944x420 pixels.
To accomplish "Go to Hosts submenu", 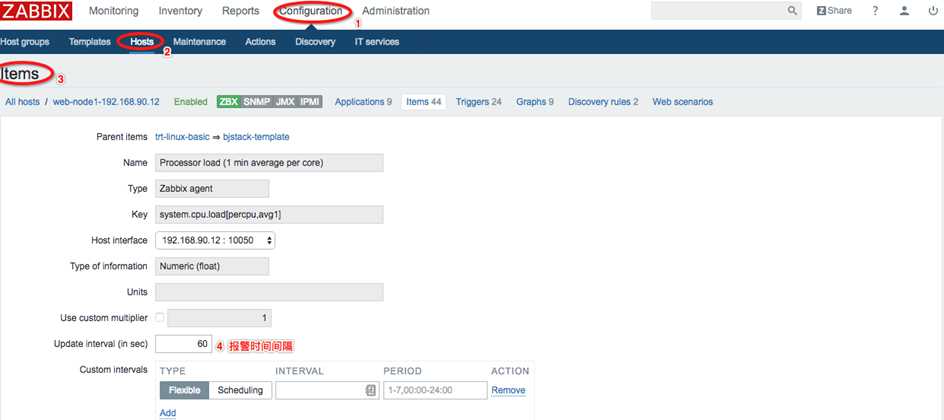I will pos(141,42).
